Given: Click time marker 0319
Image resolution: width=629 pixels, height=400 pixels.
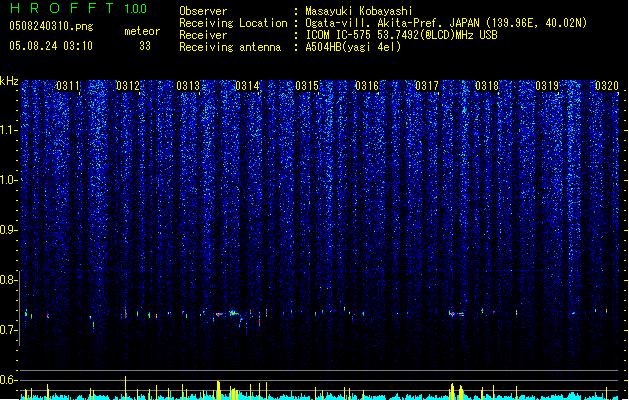Looking at the screenshot, I should 547,86.
